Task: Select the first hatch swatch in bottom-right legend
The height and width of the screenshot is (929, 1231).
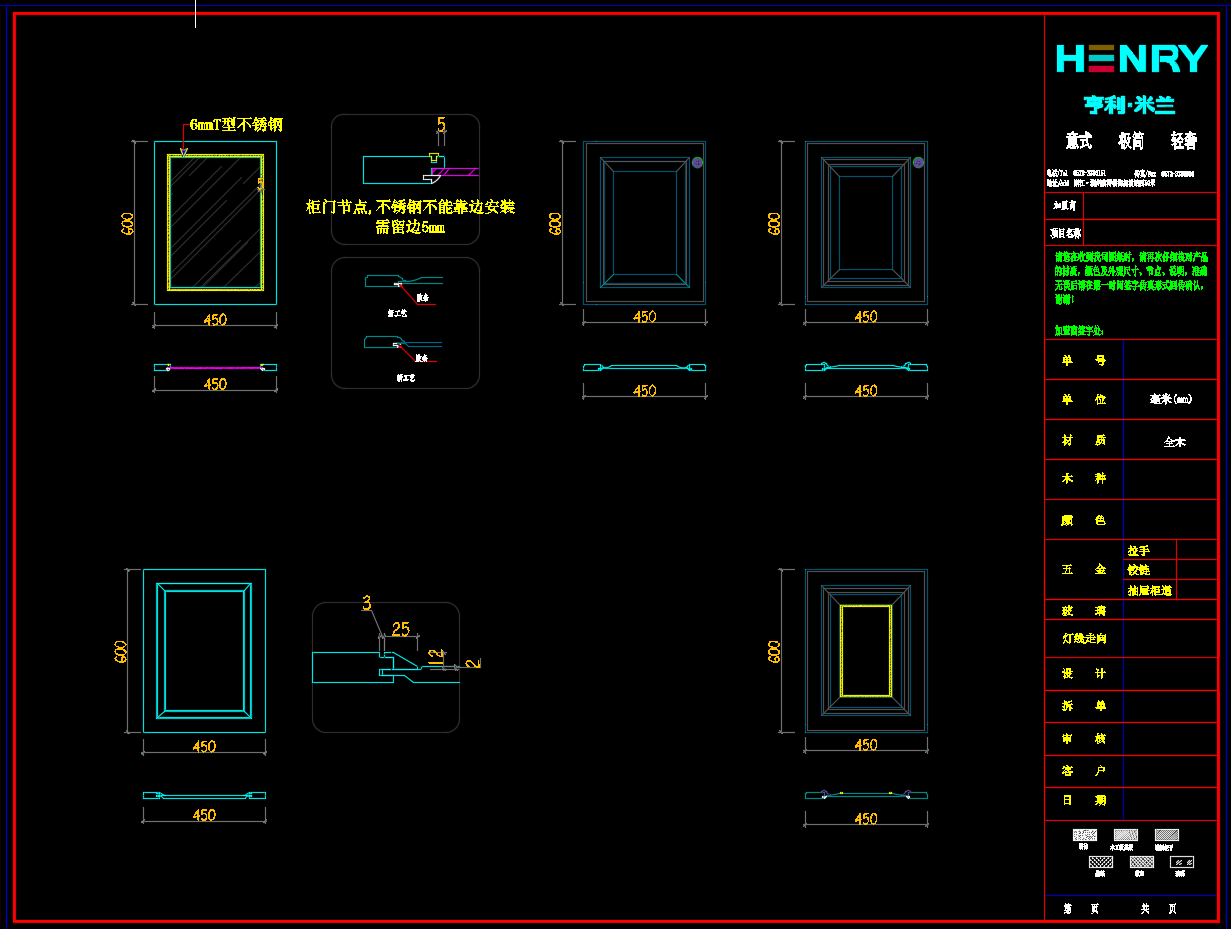Action: pyautogui.click(x=1084, y=835)
